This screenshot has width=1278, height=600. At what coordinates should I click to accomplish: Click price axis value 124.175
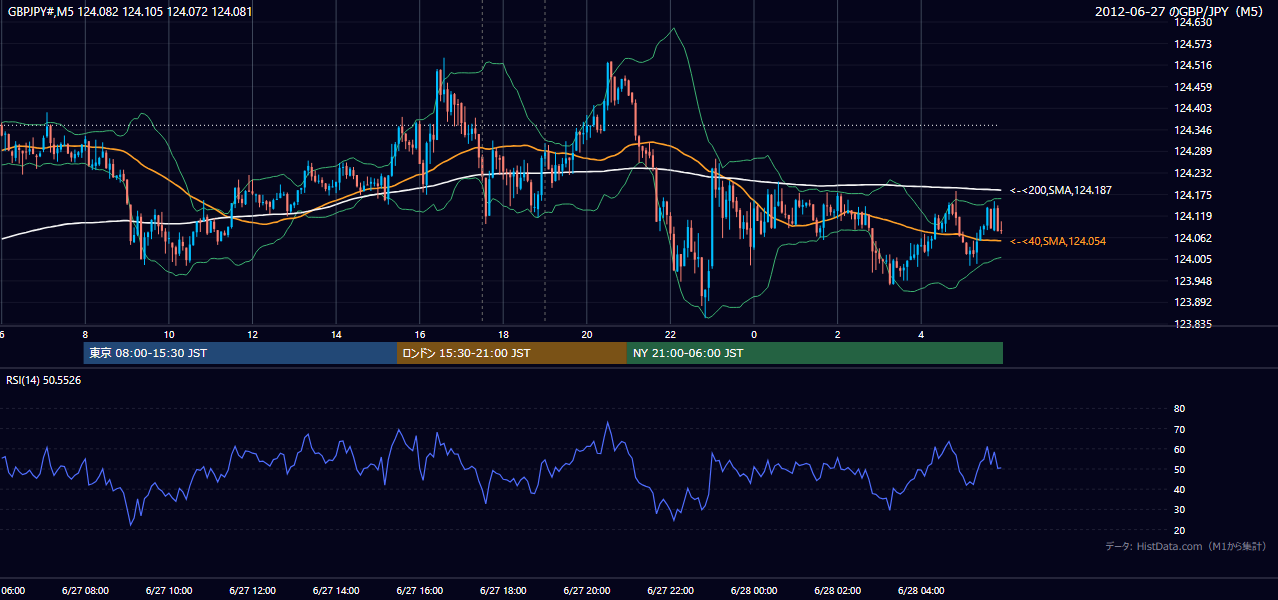(x=1192, y=195)
